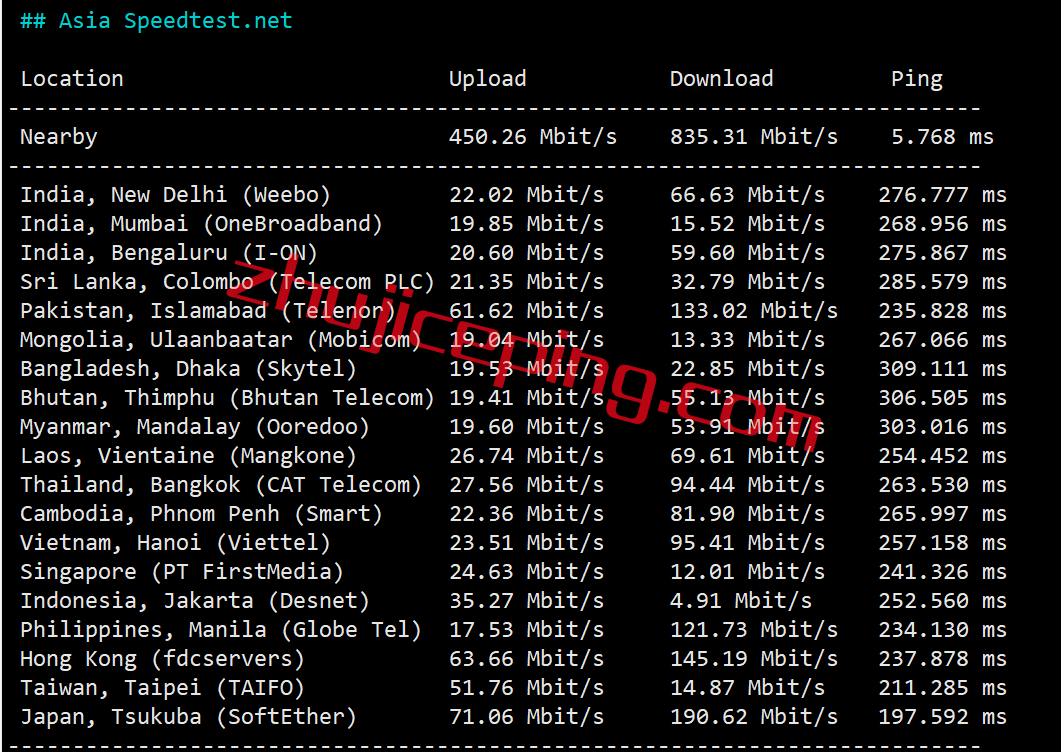Select Bangkok ping "263.530 ms"

[943, 486]
